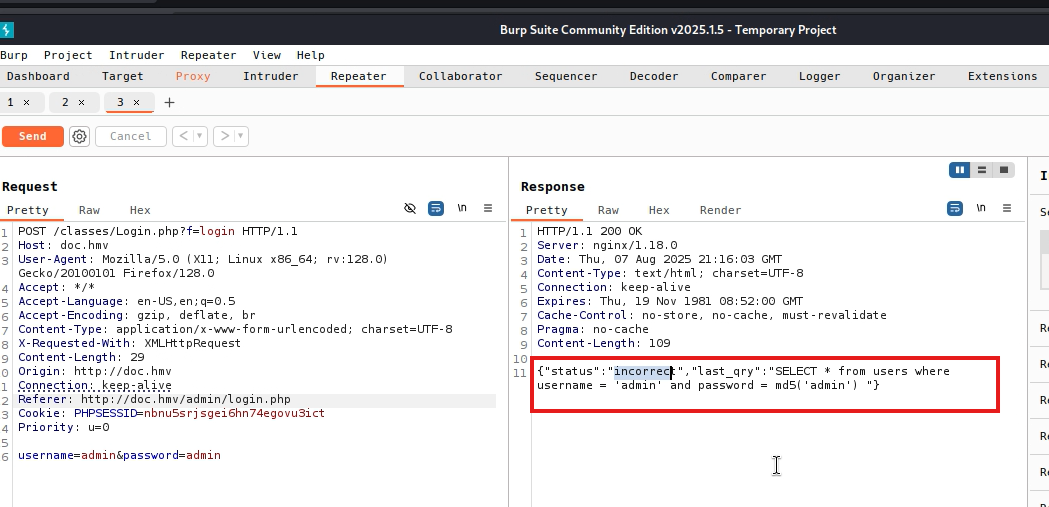Select top-bottom split layout icon

[981, 170]
